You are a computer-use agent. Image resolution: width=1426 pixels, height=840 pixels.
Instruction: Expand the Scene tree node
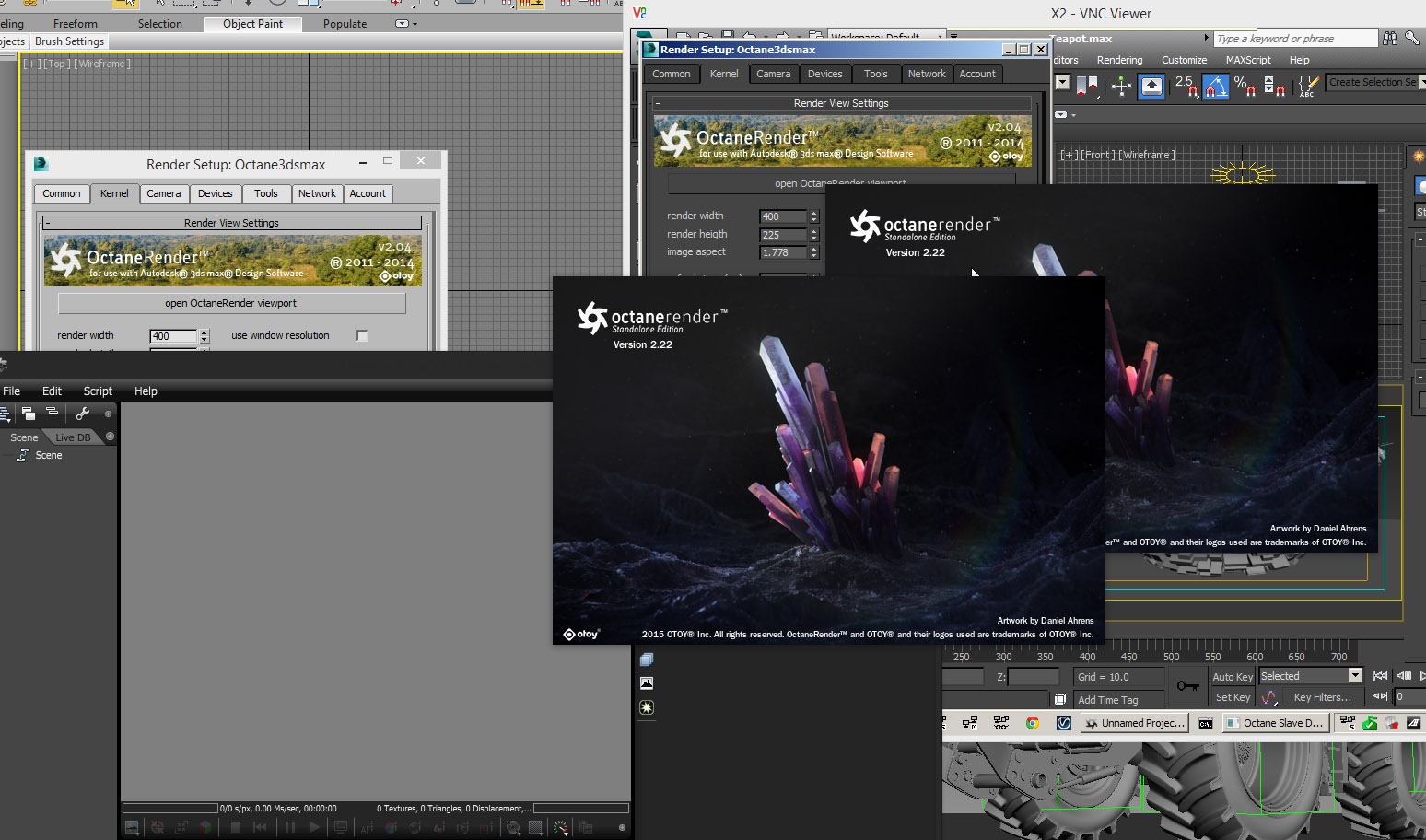(x=23, y=455)
